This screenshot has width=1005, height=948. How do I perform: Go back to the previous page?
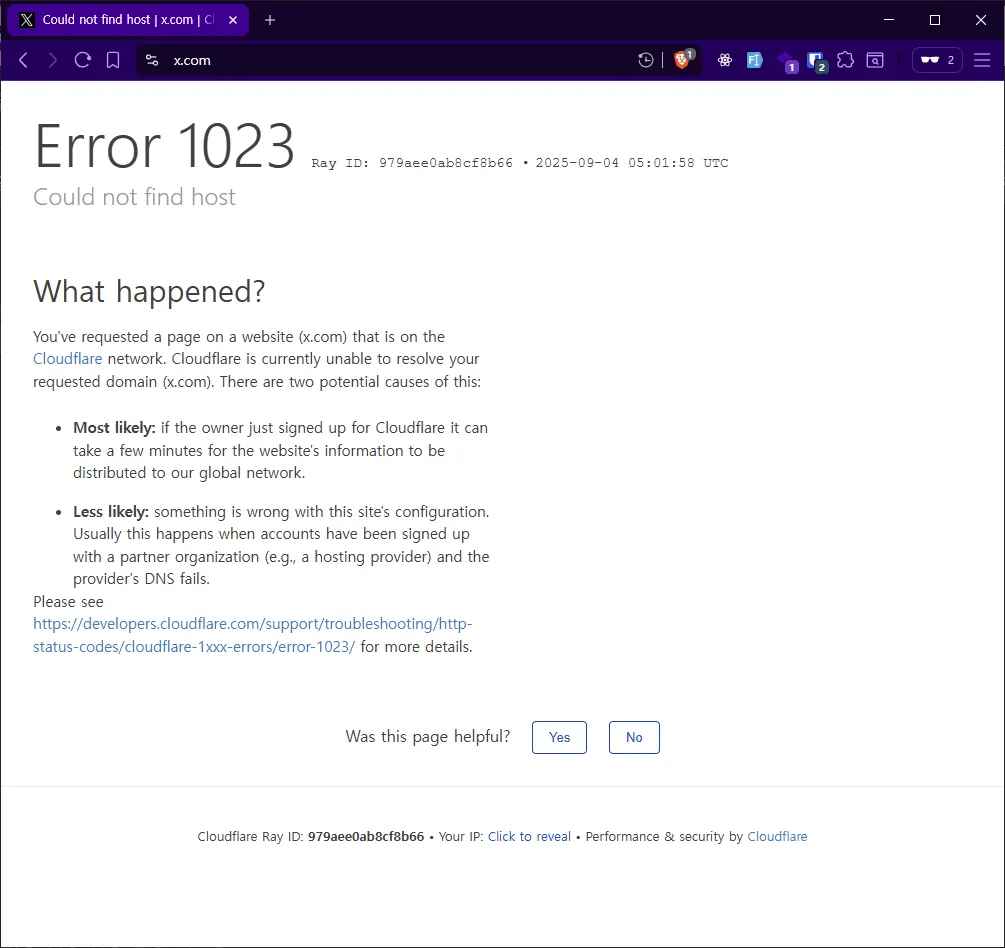24,60
